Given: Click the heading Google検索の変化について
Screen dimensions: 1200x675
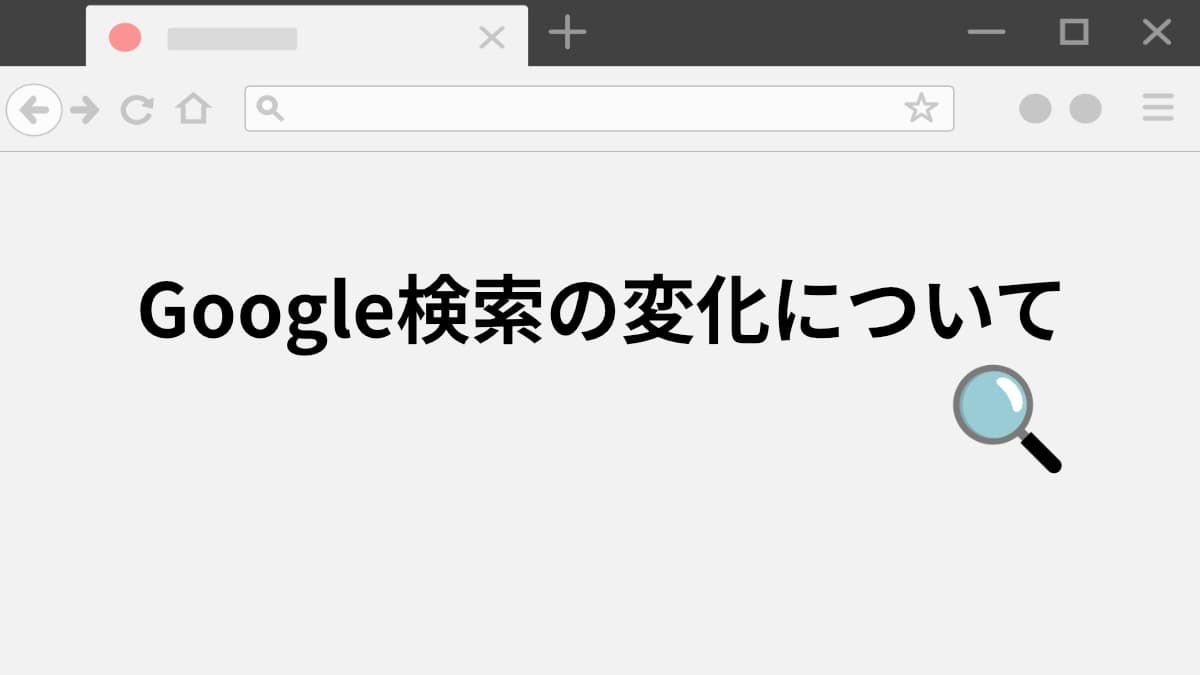Looking at the screenshot, I should click(x=599, y=310).
